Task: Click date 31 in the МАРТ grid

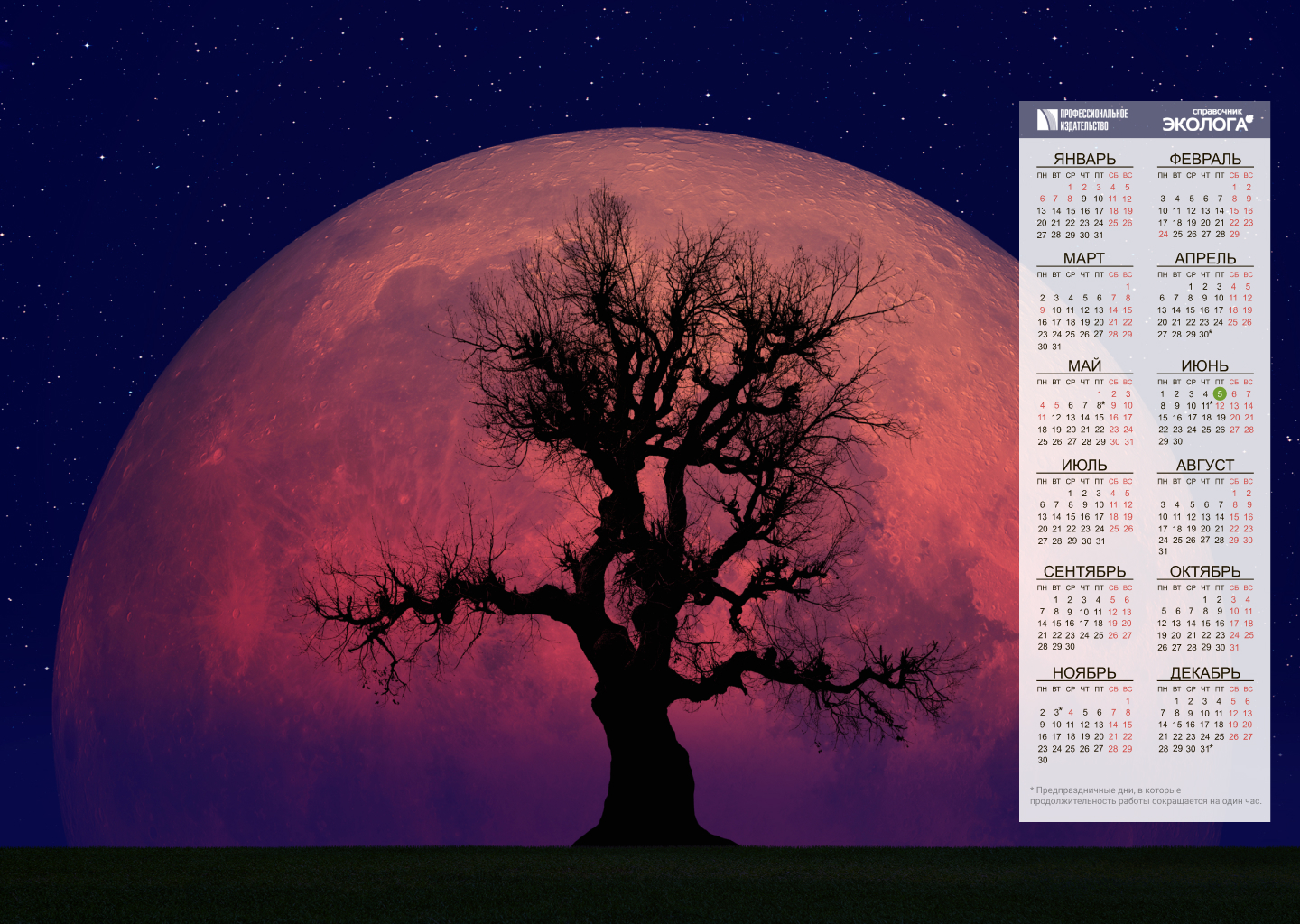Action: pyautogui.click(x=1057, y=346)
